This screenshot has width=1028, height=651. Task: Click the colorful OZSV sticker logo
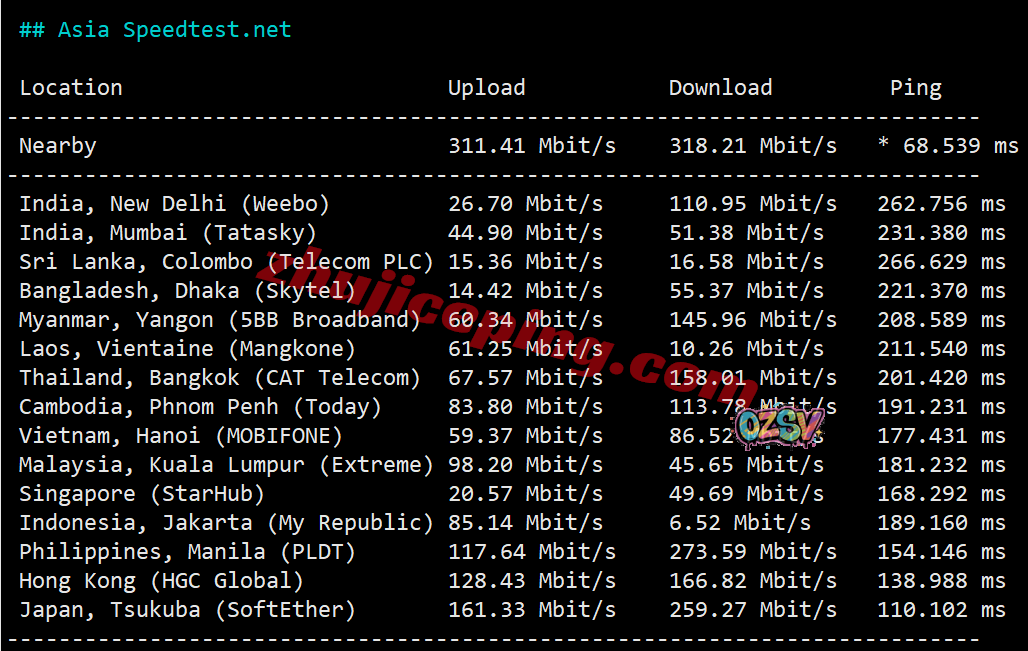[x=778, y=427]
